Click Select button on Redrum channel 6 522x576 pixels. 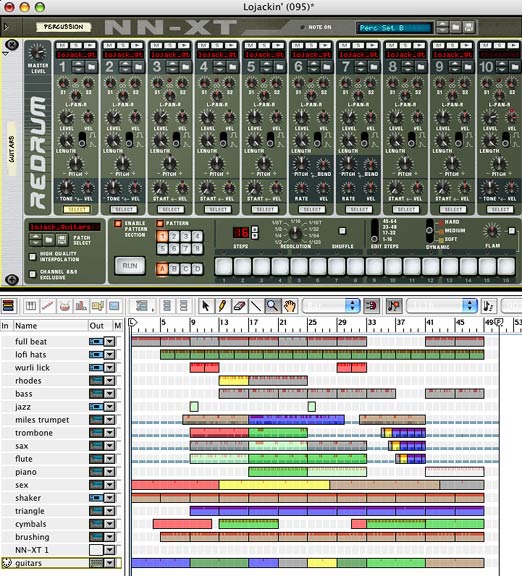[312, 209]
